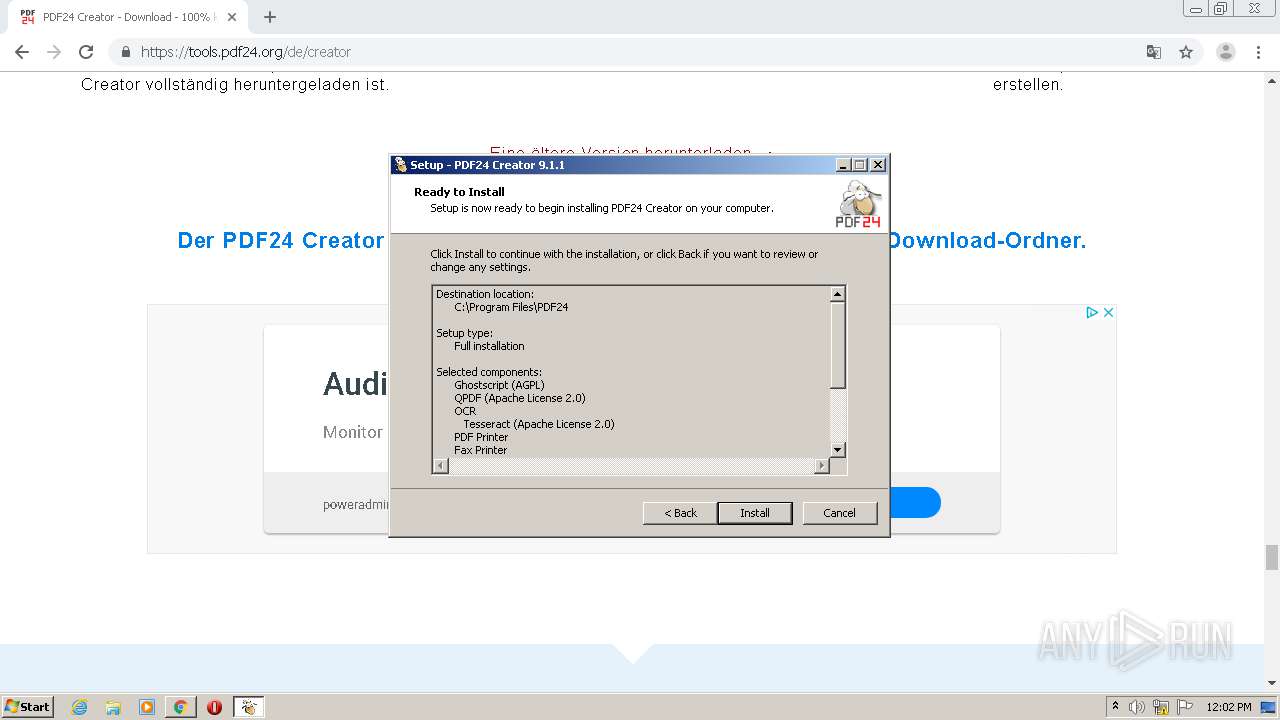Open the Translate page icon

coord(1153,52)
